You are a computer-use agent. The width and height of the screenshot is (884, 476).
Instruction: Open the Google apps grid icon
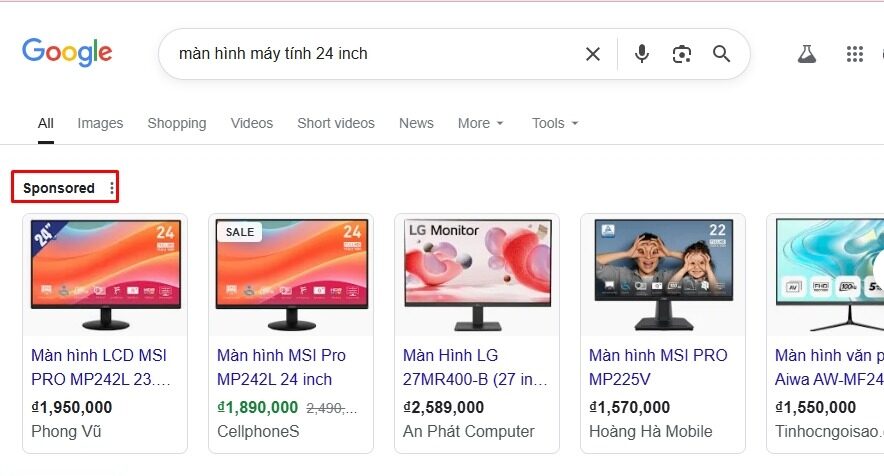pyautogui.click(x=855, y=54)
